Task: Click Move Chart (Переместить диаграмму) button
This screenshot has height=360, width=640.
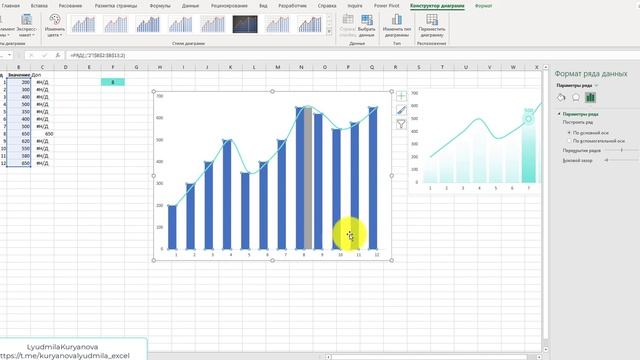Action: [x=431, y=25]
